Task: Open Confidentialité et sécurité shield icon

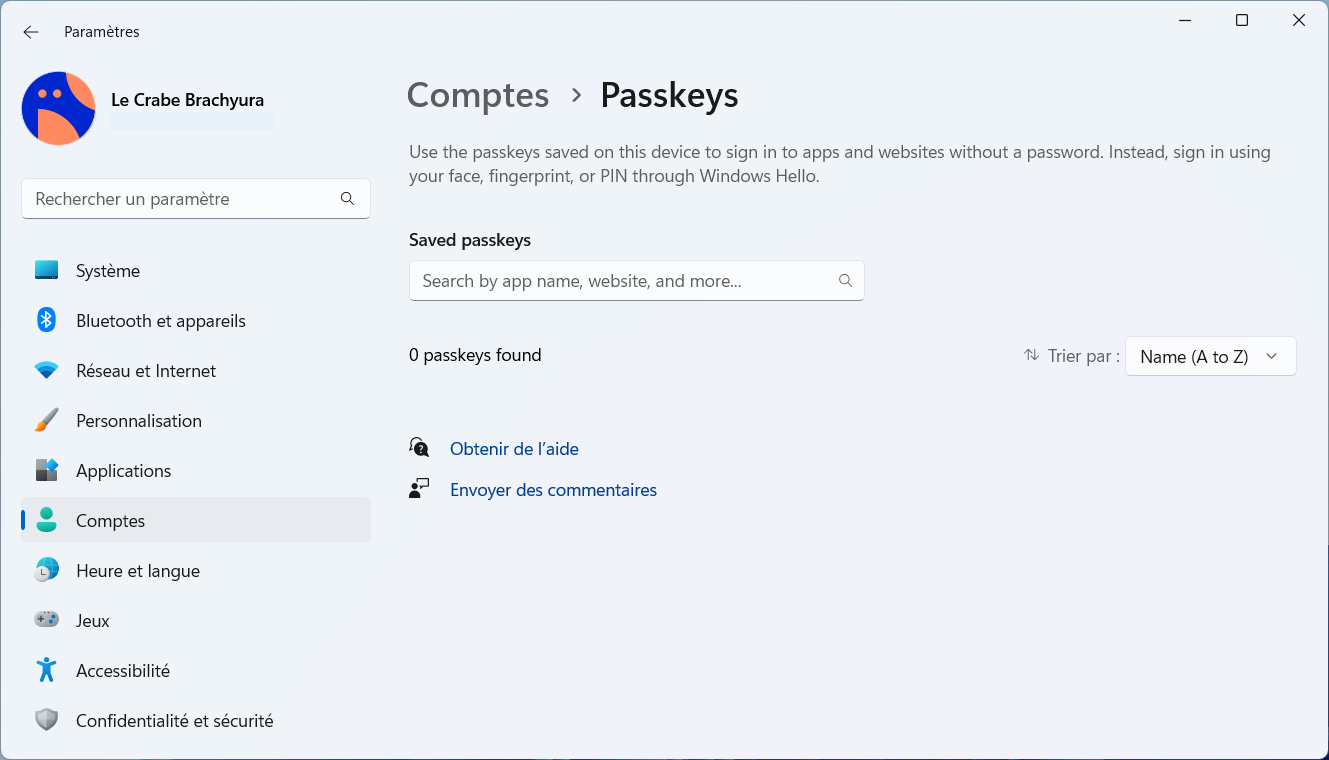Action: [46, 720]
